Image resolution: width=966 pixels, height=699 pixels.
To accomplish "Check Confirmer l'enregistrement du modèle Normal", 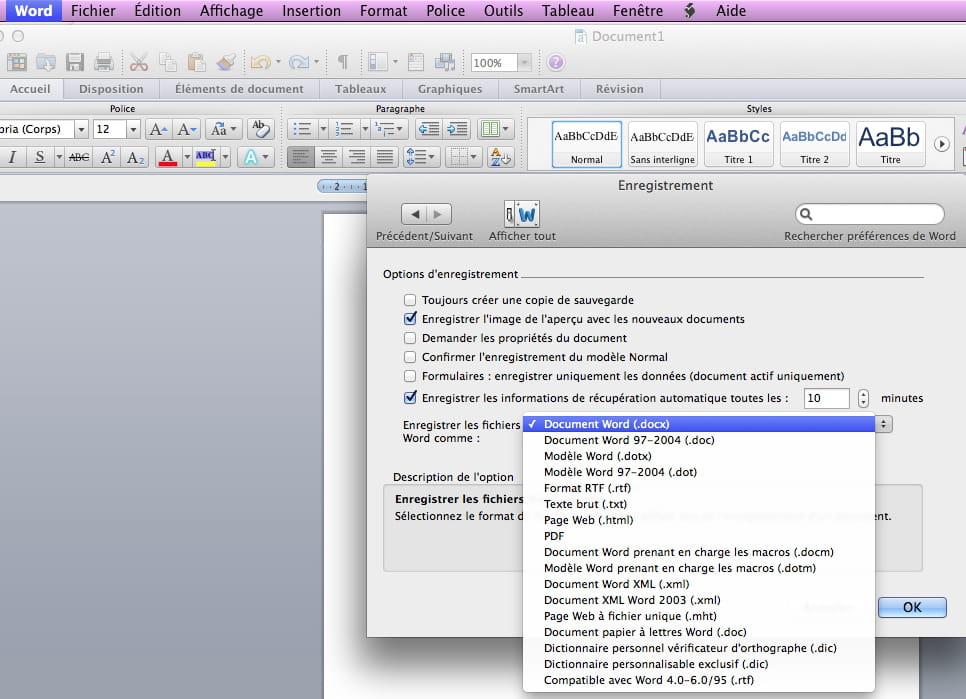I will [410, 357].
